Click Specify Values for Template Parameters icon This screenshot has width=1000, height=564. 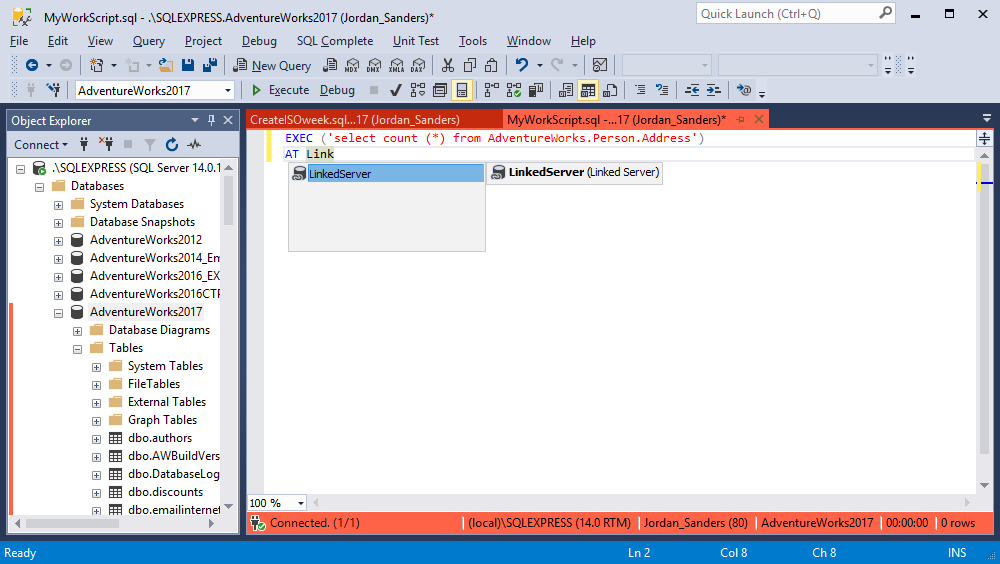point(744,90)
